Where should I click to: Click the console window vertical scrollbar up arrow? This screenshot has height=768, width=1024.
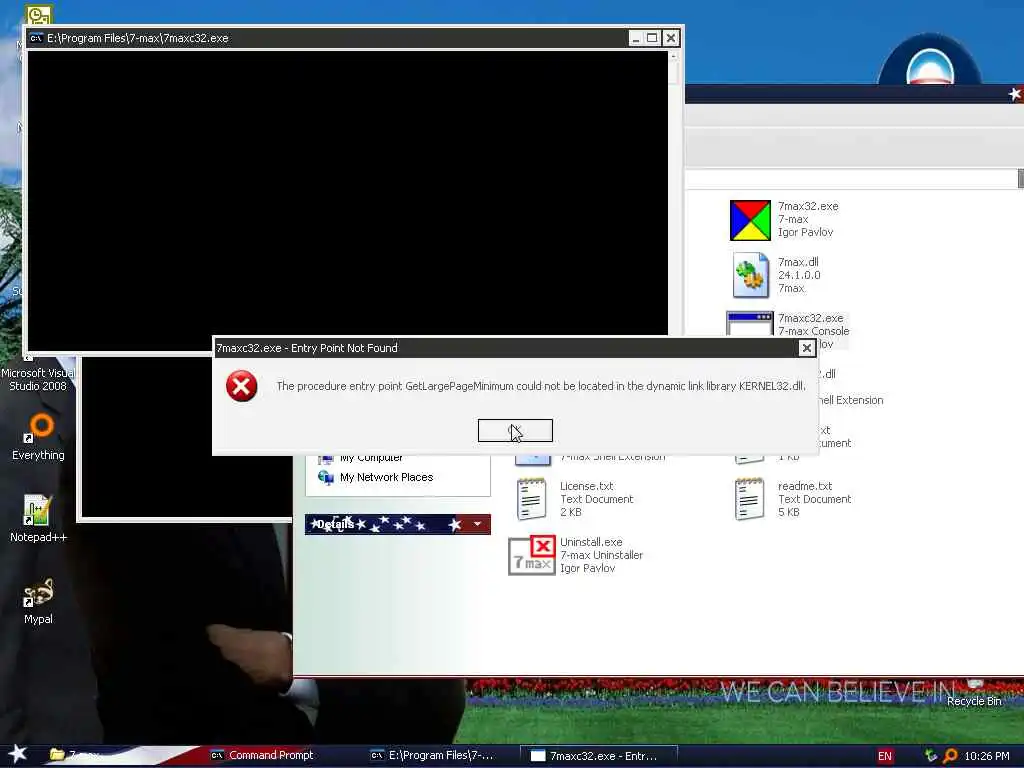tap(673, 57)
